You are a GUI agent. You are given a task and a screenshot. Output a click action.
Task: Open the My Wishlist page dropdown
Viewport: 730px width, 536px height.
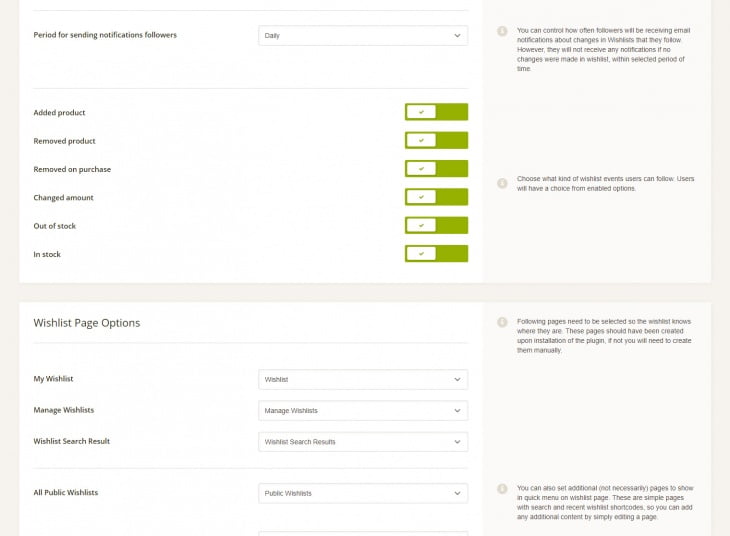click(x=363, y=380)
